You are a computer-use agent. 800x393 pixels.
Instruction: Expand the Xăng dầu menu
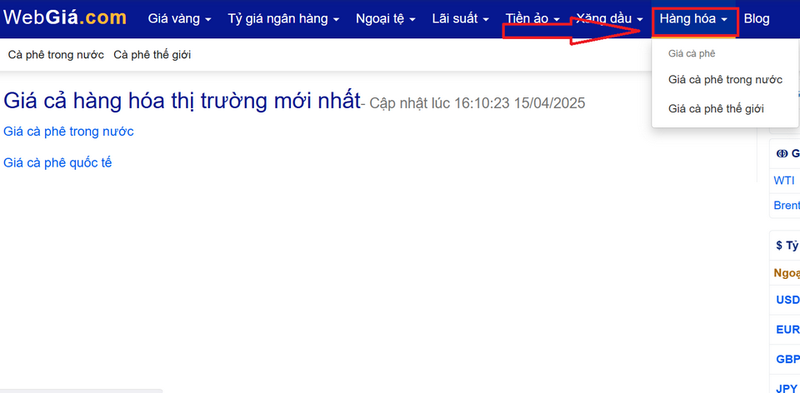pos(610,19)
